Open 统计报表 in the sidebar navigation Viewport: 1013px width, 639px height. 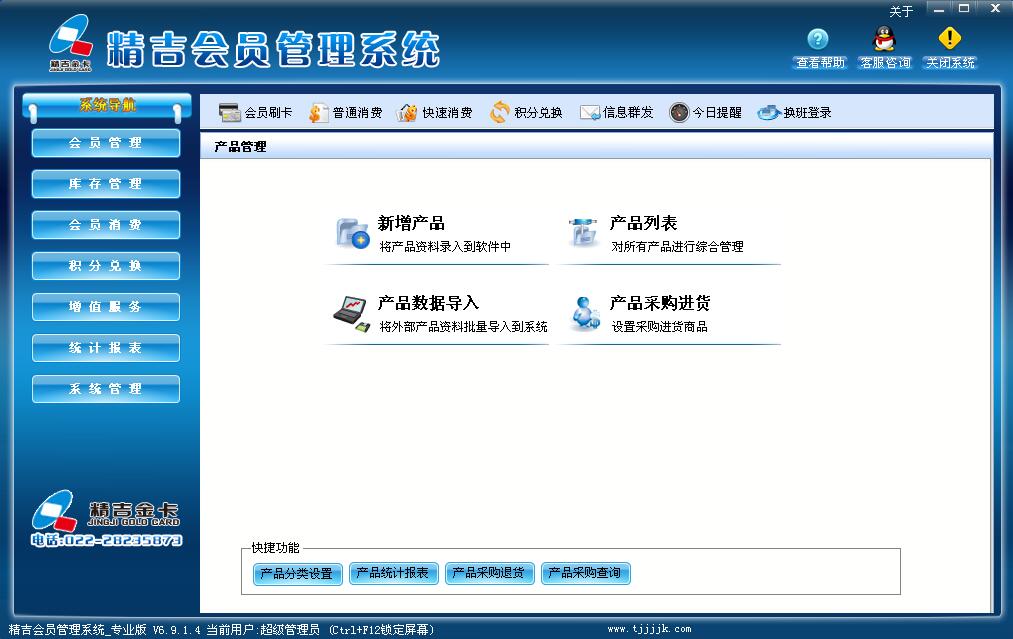click(106, 348)
